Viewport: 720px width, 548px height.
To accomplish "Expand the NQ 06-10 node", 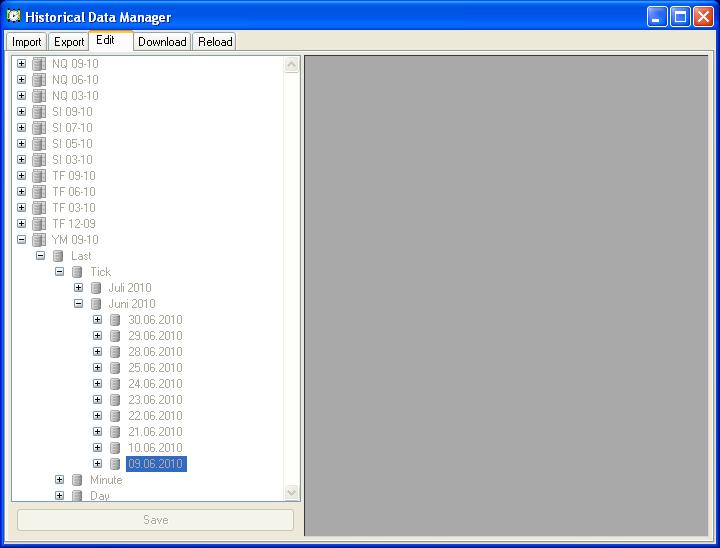I will click(22, 79).
